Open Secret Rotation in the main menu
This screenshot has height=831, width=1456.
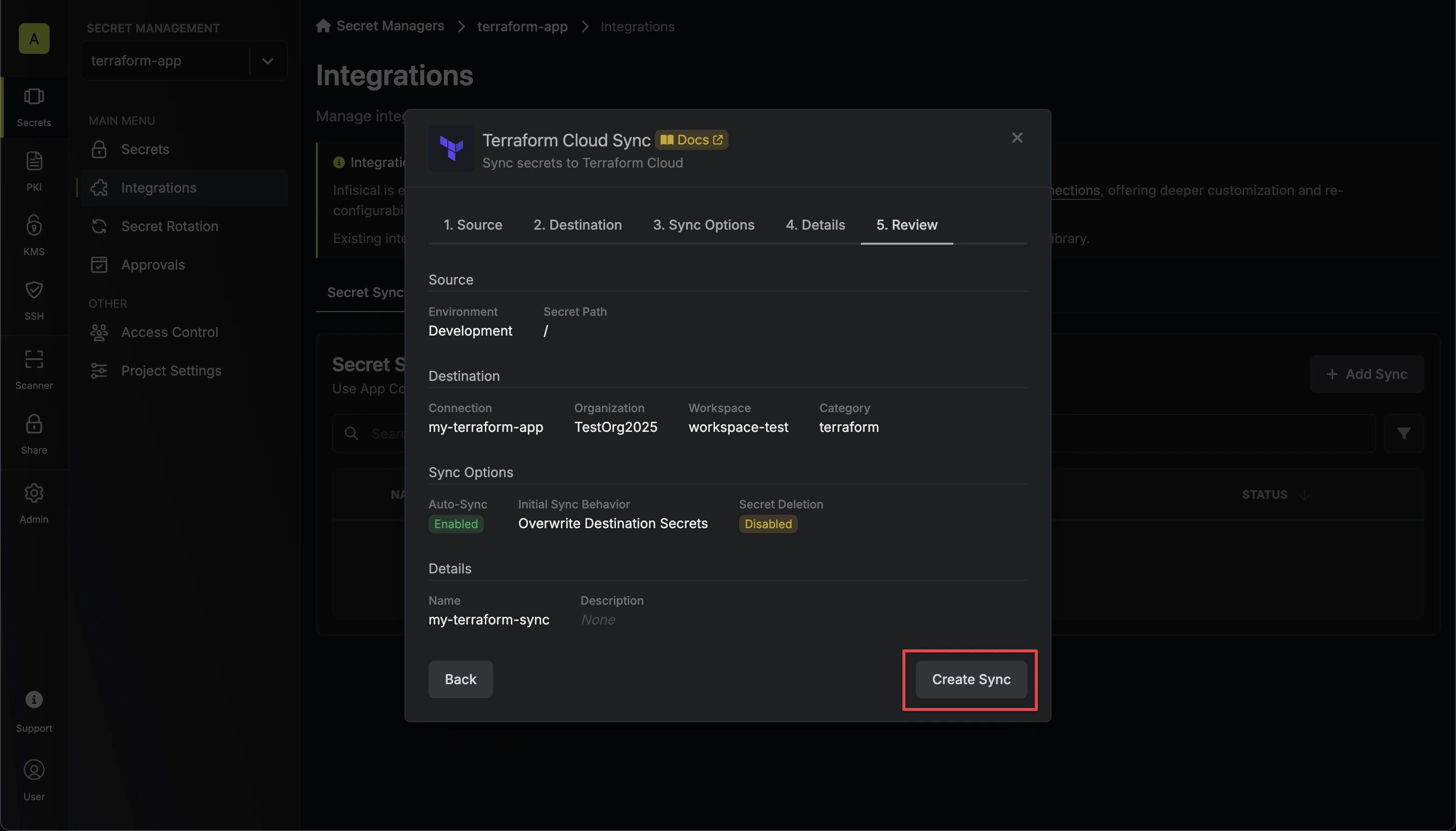(184, 226)
